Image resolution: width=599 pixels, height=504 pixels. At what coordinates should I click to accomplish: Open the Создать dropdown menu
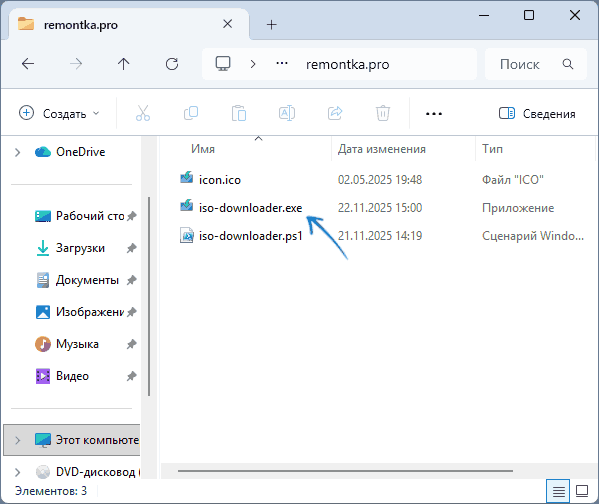(59, 113)
